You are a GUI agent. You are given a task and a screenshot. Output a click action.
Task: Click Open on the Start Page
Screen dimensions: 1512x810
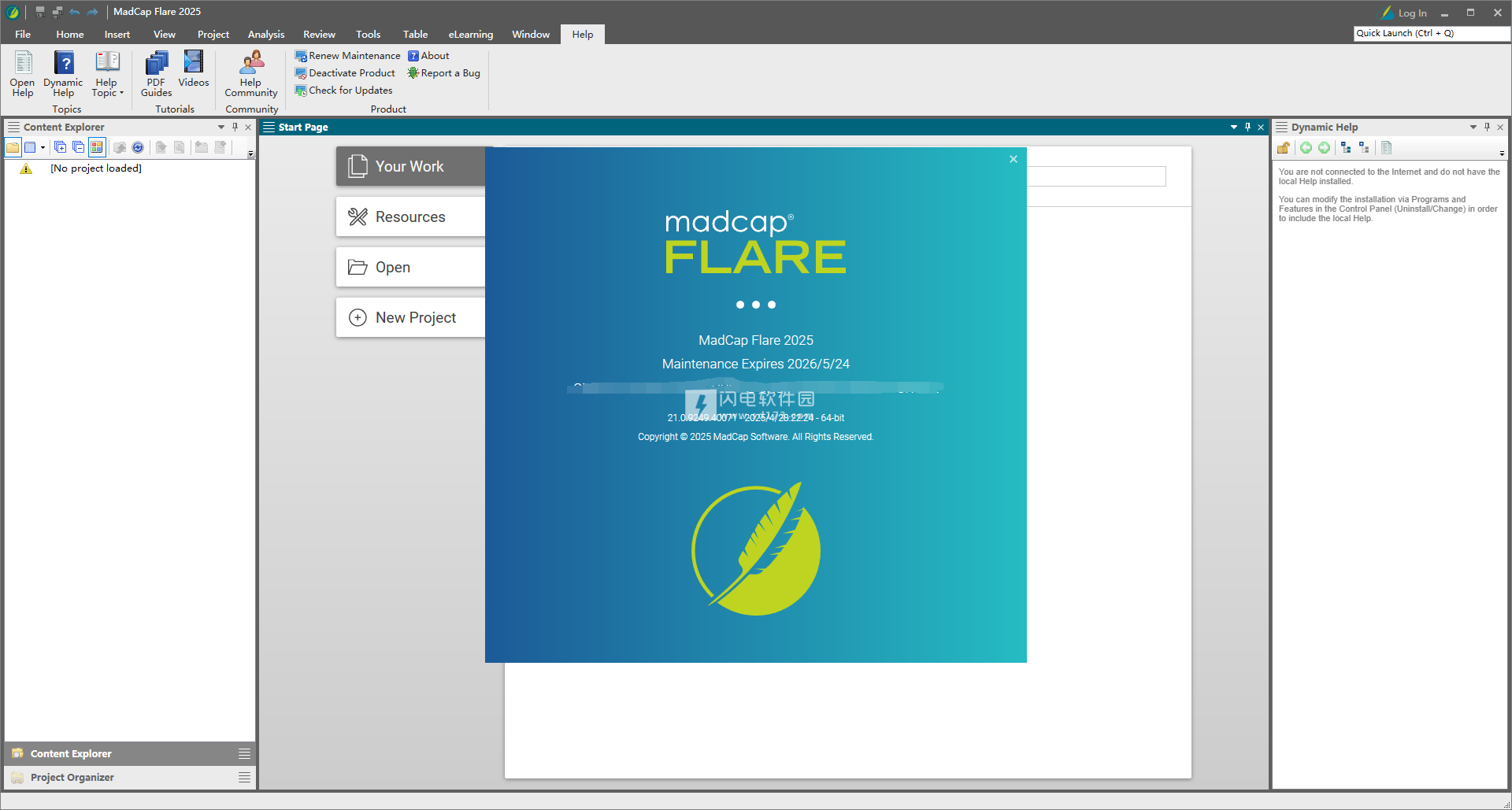(410, 267)
